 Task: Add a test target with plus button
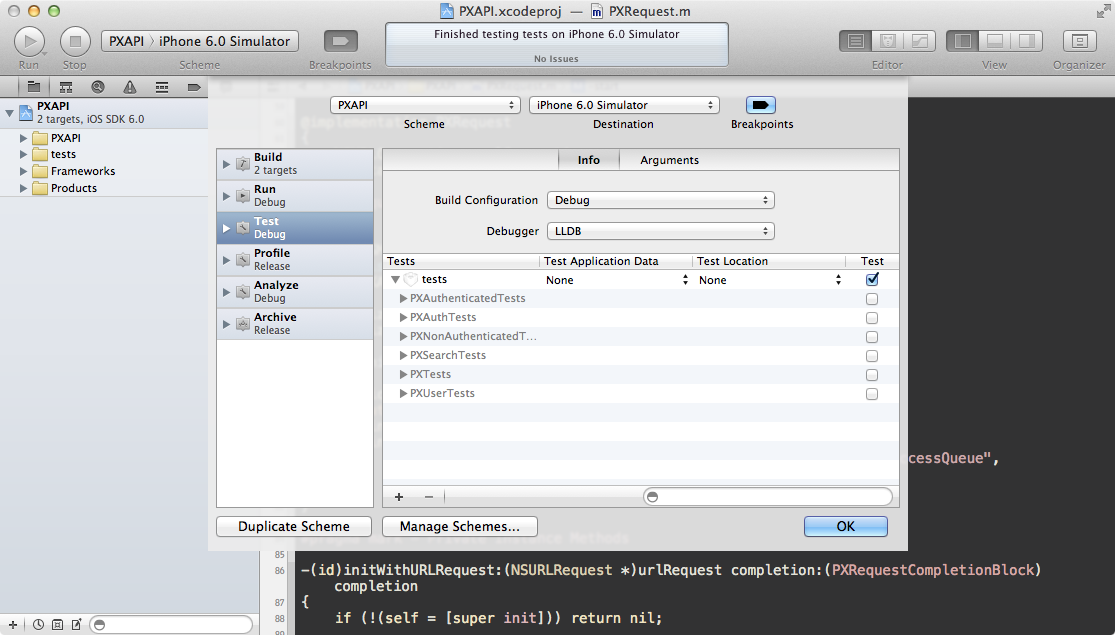click(399, 496)
